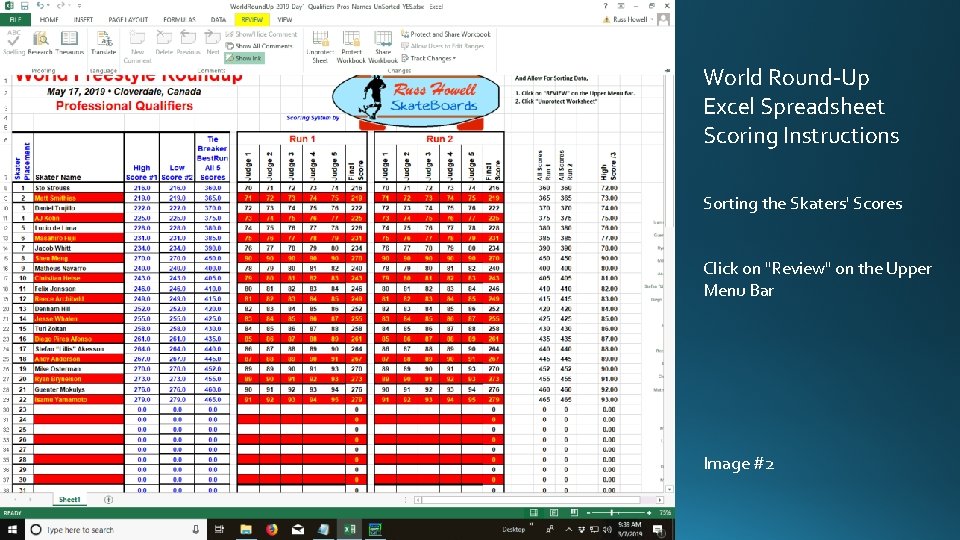The image size is (960, 540).
Task: Click Protect Workbook
Action: click(351, 46)
